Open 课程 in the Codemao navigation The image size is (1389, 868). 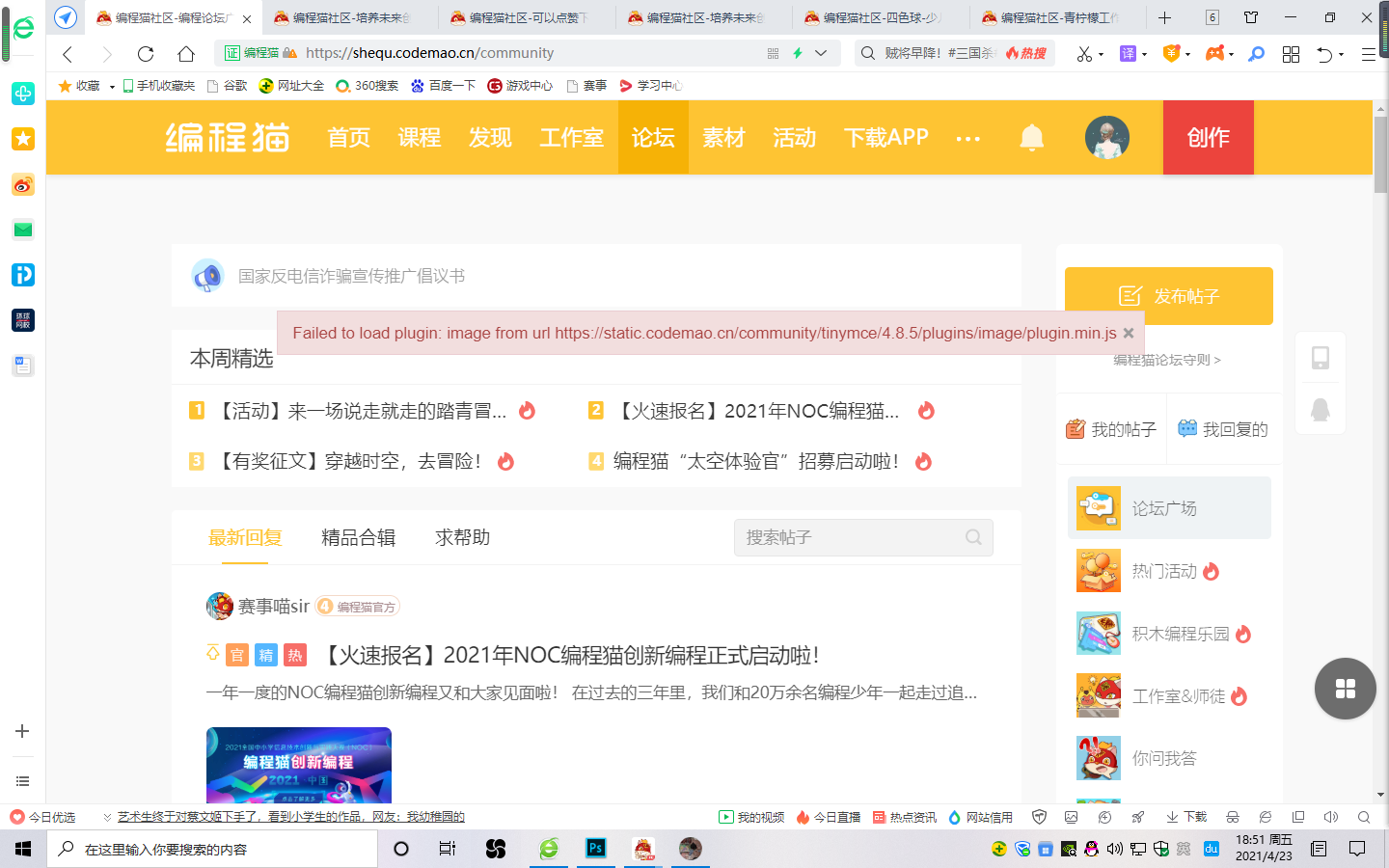420,138
